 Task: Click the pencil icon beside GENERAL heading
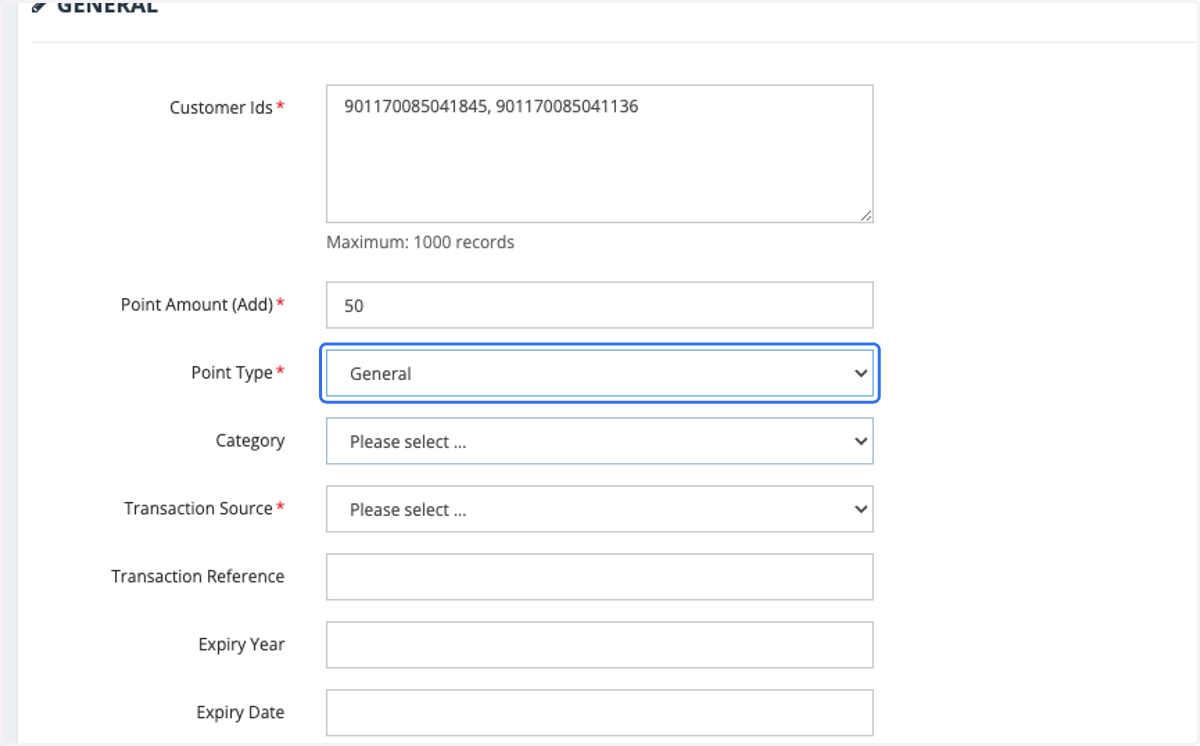coord(39,6)
